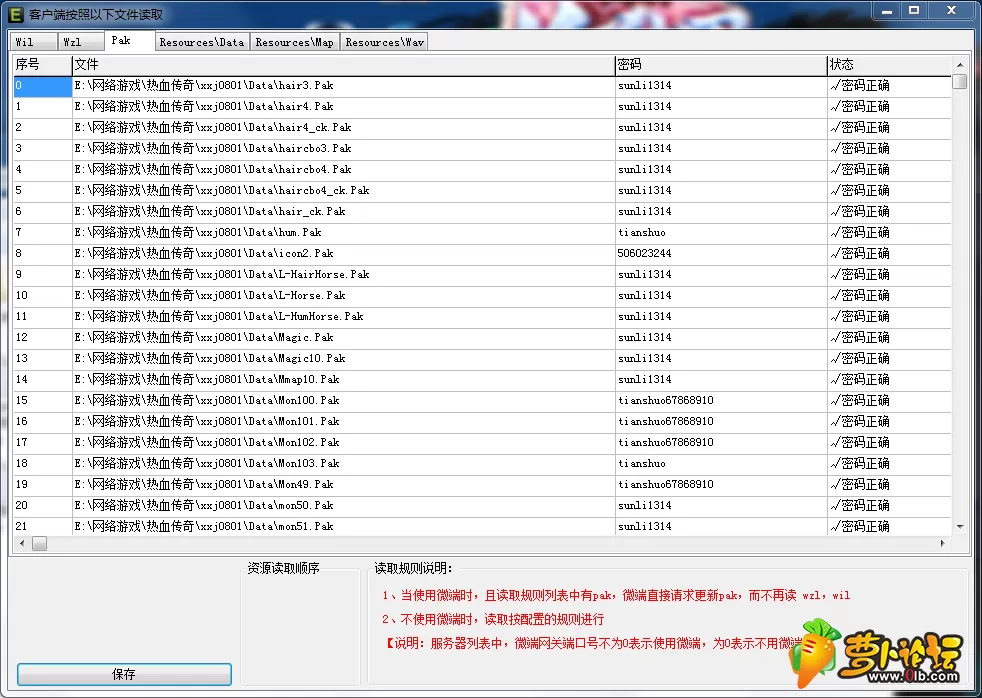Screen dimensions: 982x698
Task: Select the L-HumHorse.Pak file path
Action: click(219, 316)
